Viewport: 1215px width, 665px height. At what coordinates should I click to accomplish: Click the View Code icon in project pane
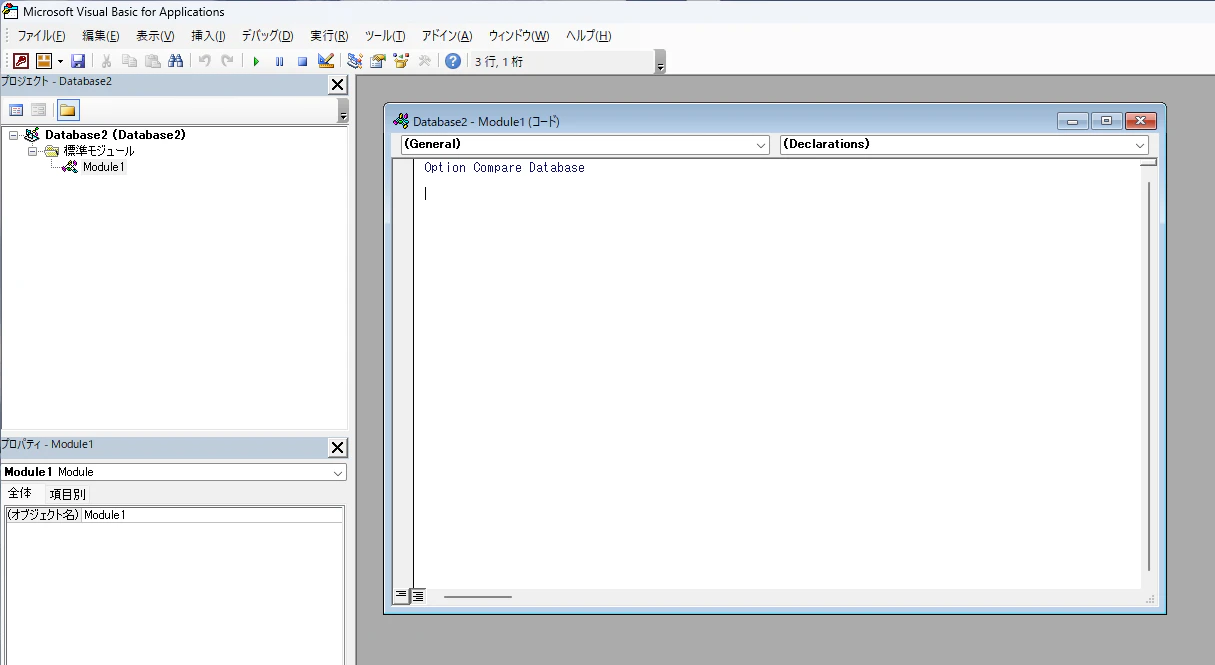pyautogui.click(x=17, y=110)
